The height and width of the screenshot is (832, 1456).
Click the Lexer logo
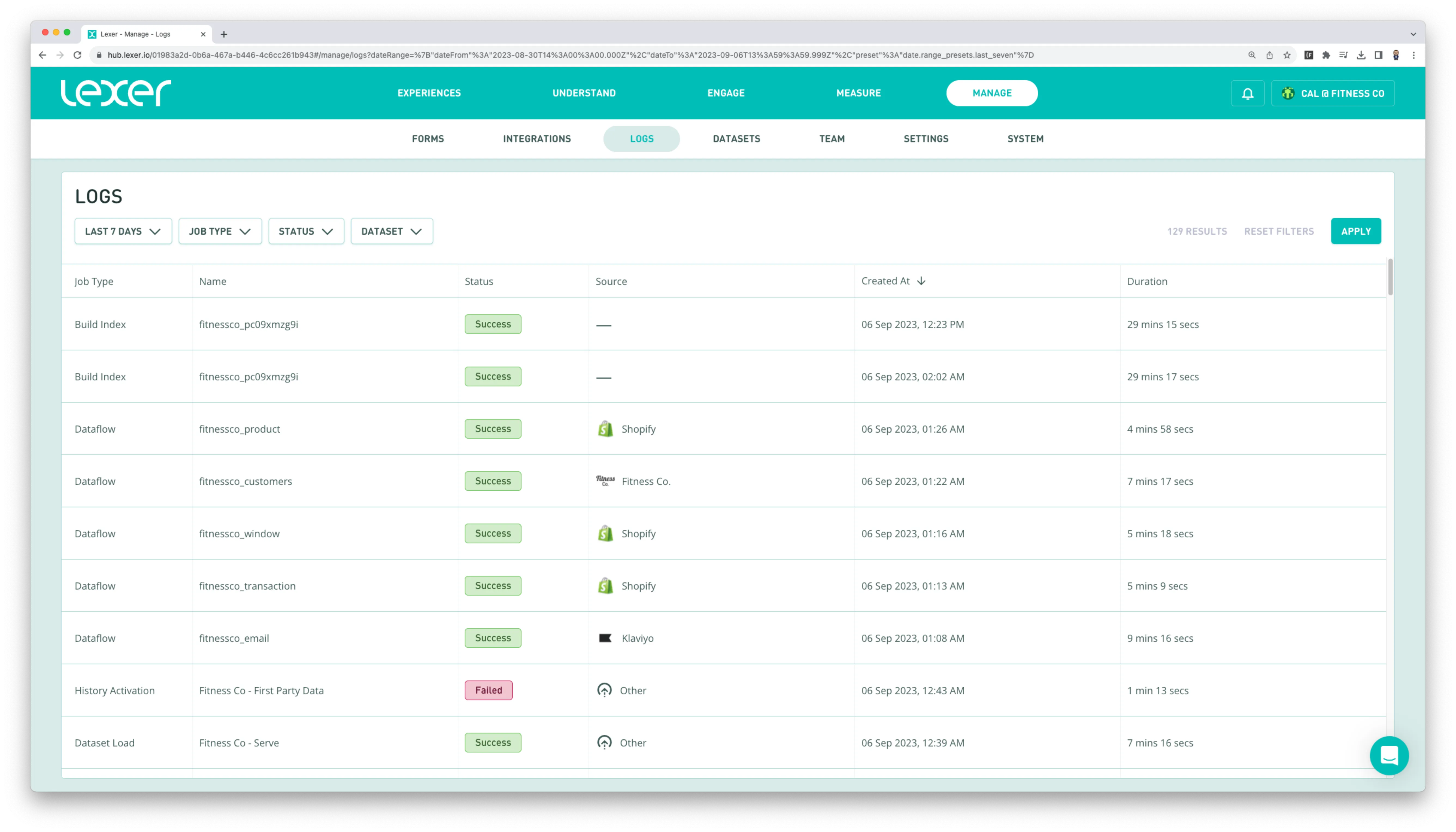click(x=116, y=93)
